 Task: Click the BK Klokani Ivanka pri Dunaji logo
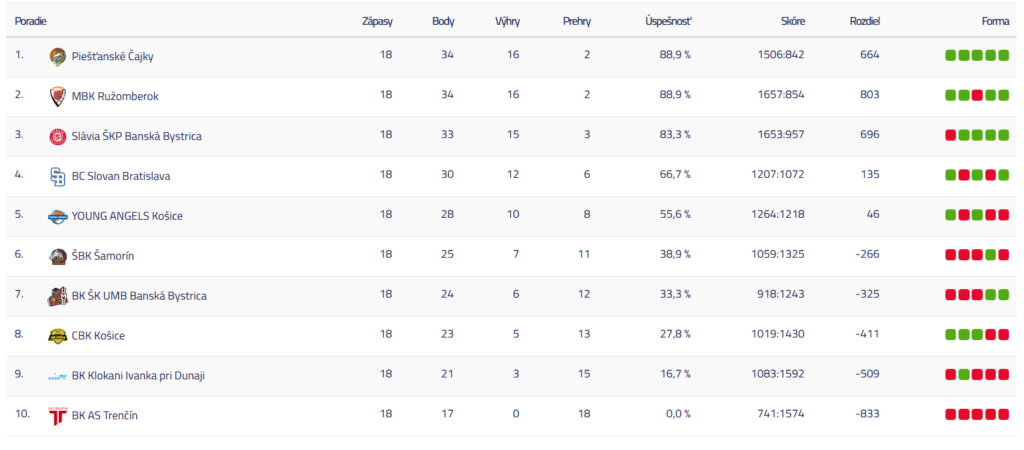click(58, 376)
